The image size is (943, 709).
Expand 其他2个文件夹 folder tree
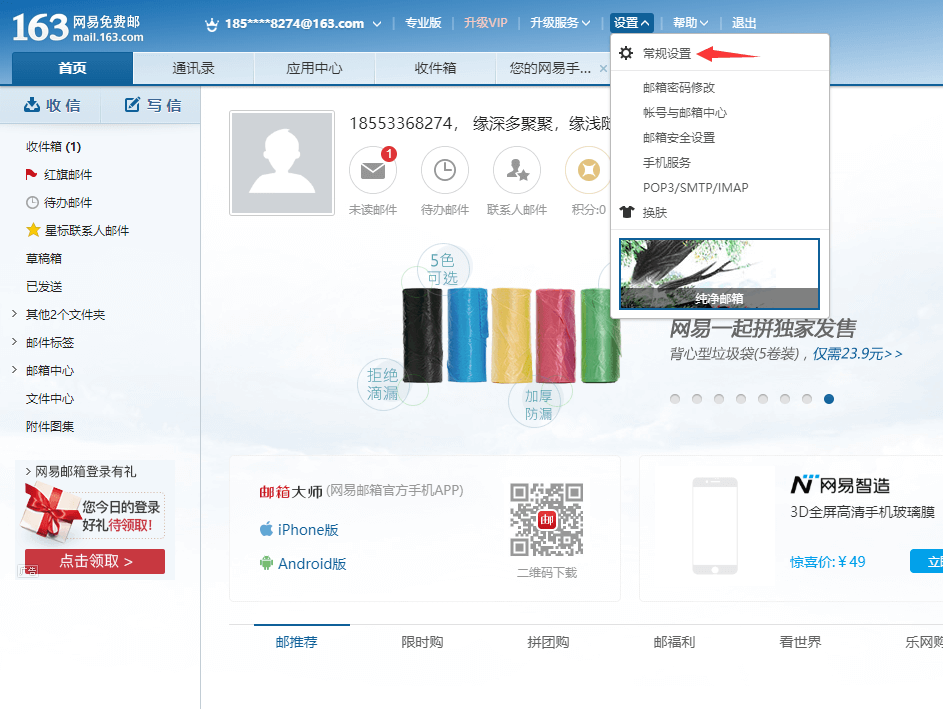(x=14, y=315)
